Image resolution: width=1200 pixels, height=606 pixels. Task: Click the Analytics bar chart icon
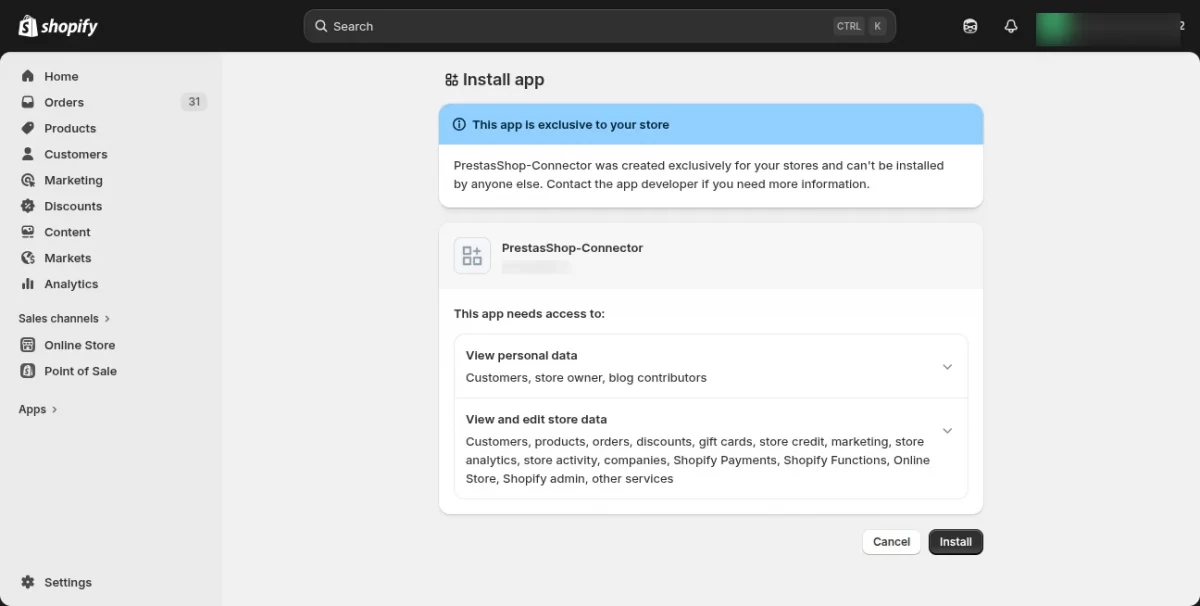[x=28, y=284]
